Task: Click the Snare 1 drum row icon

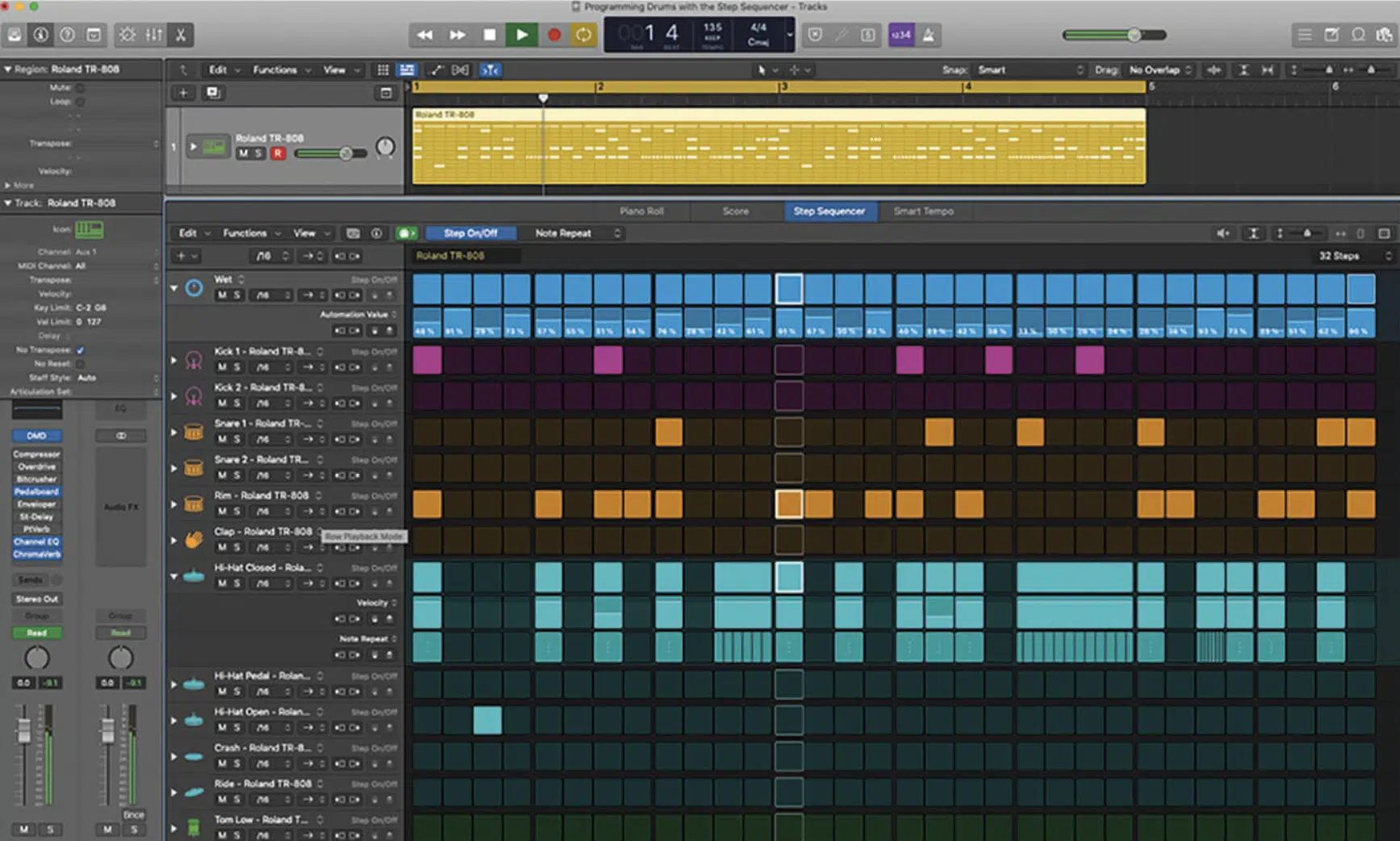Action: click(x=194, y=432)
